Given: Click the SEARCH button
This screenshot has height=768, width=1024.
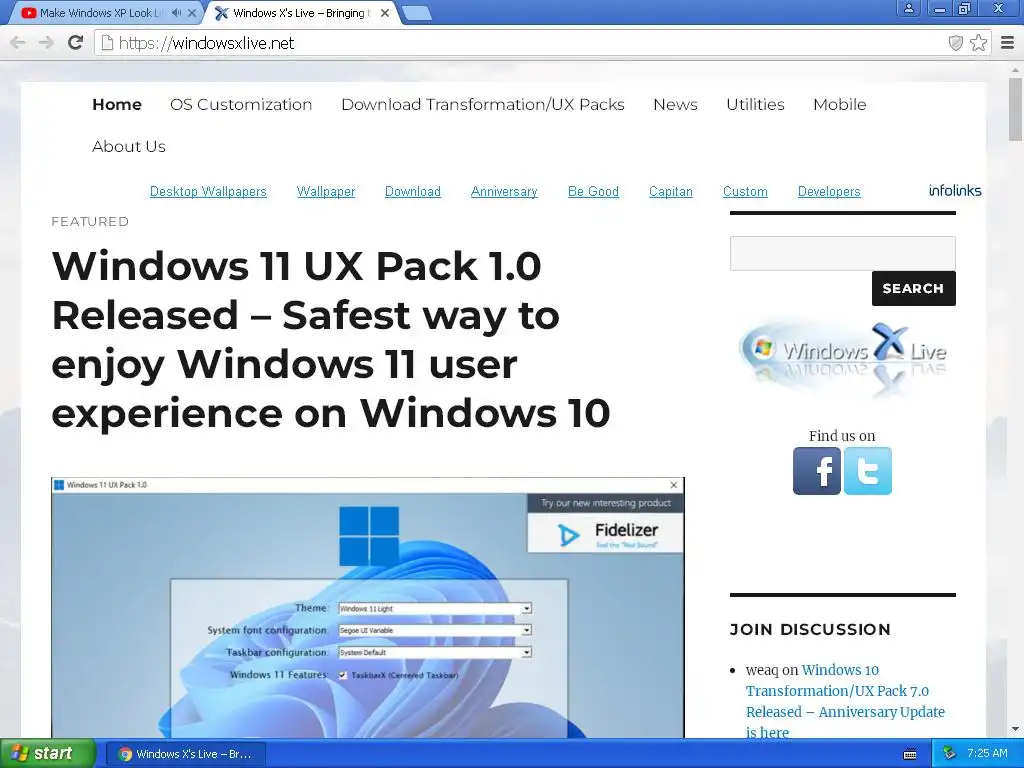Looking at the screenshot, I should (x=914, y=288).
